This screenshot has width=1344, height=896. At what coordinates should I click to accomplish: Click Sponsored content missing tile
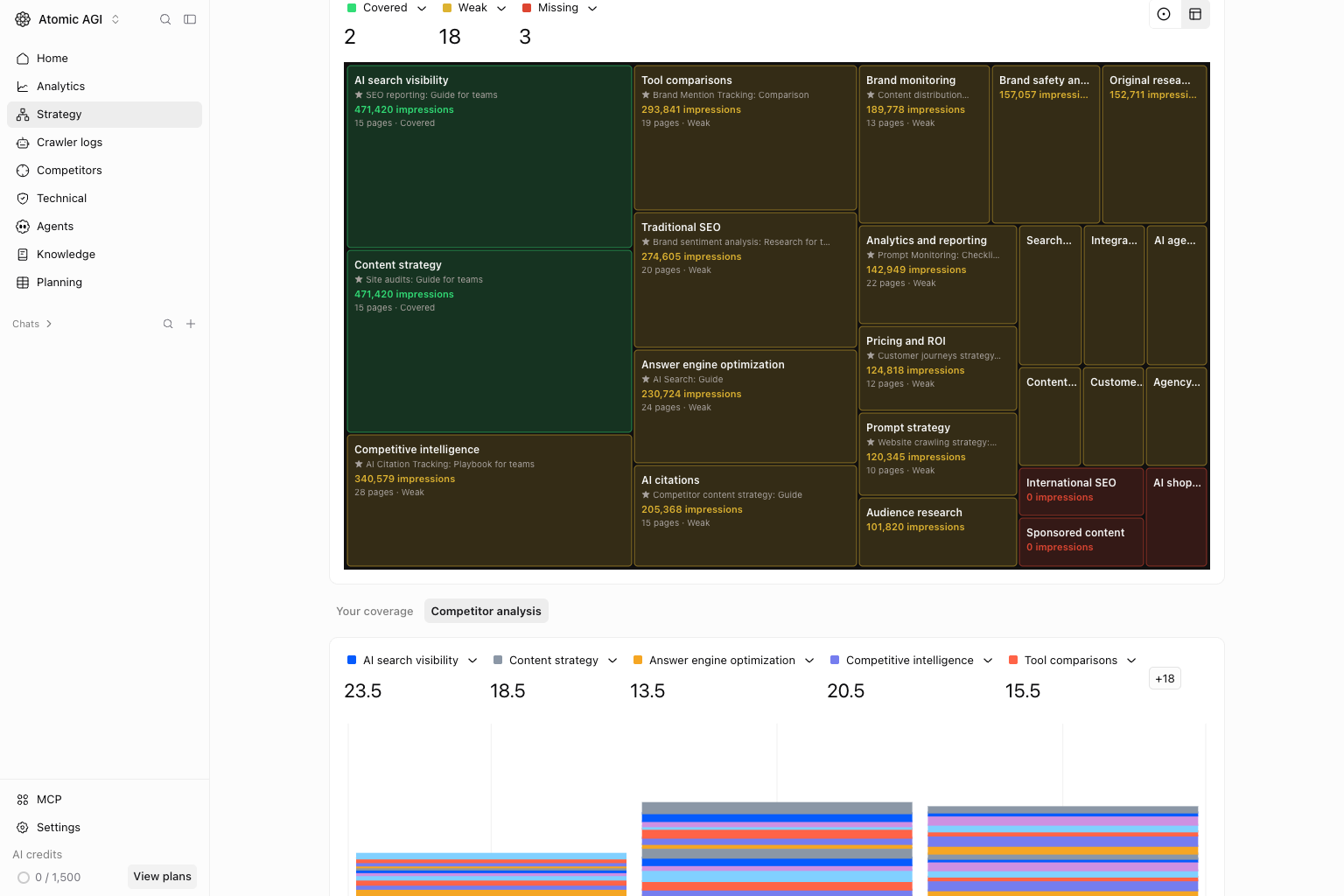(1081, 542)
